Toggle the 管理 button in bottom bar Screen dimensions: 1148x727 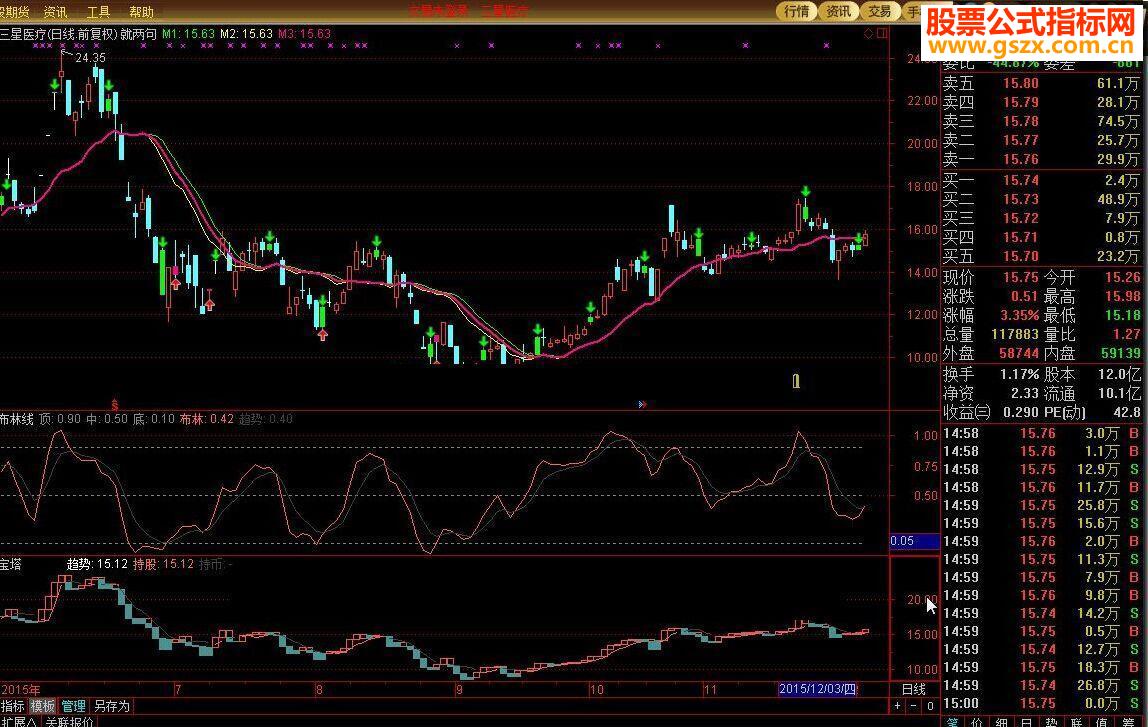tap(73, 706)
